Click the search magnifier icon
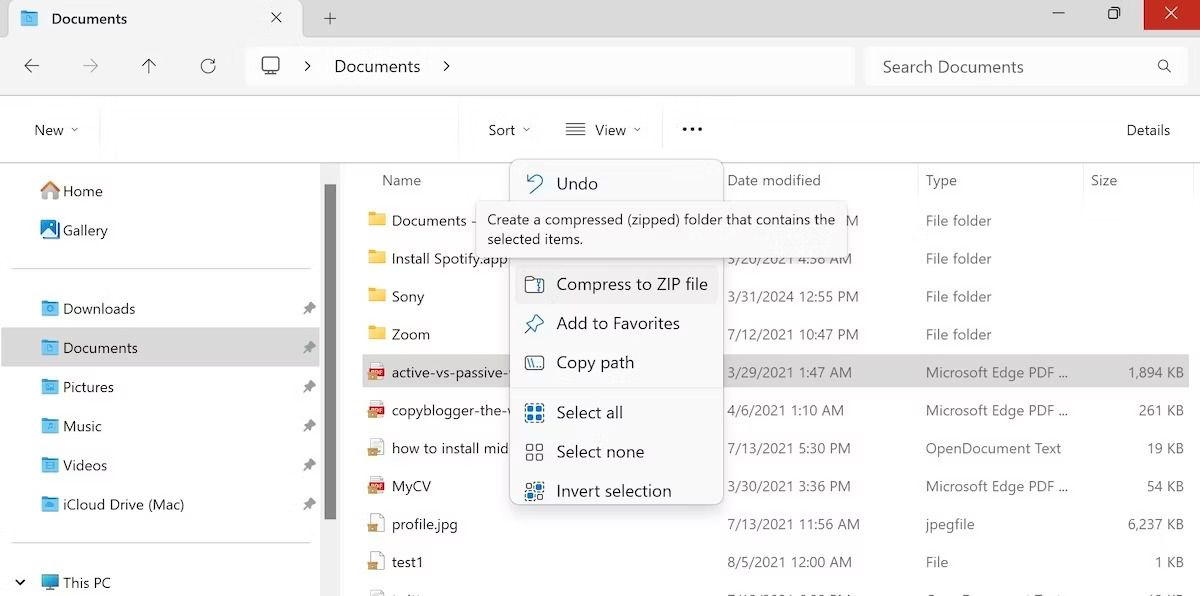The width and height of the screenshot is (1200, 596). coord(1164,66)
